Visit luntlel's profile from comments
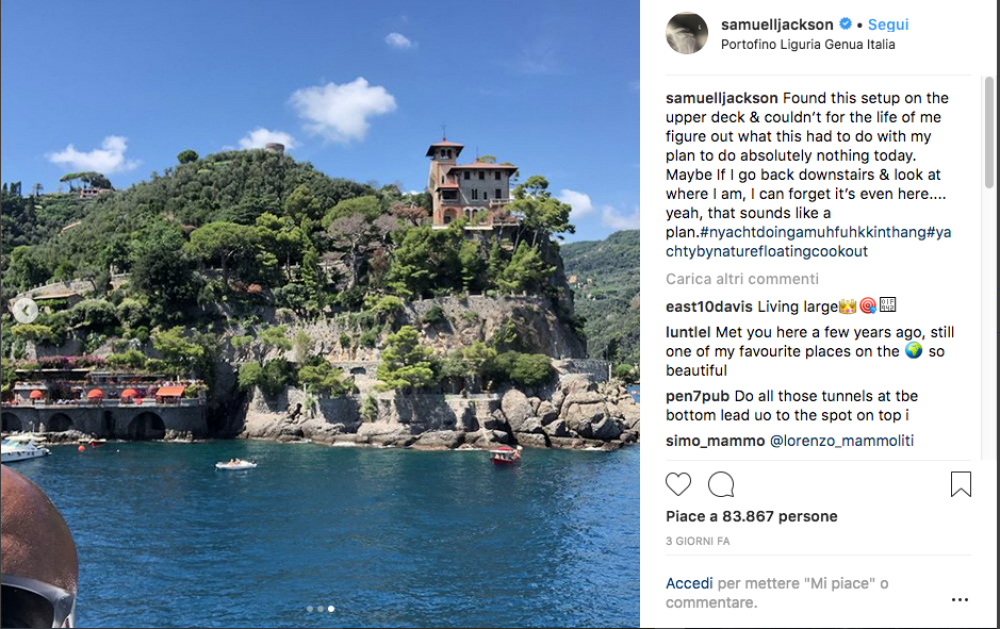 (688, 332)
